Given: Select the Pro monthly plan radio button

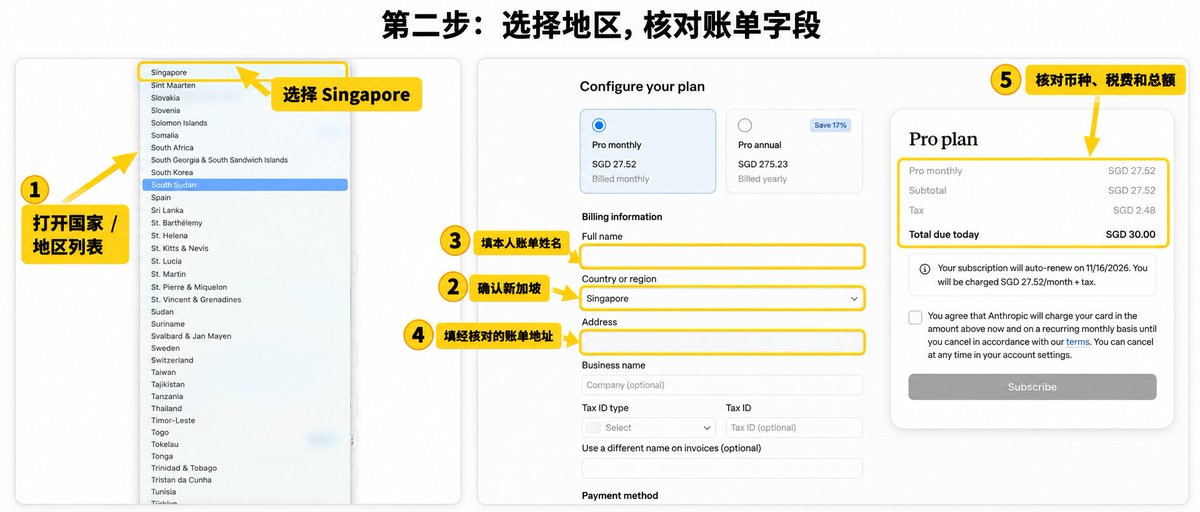Looking at the screenshot, I should 599,126.
